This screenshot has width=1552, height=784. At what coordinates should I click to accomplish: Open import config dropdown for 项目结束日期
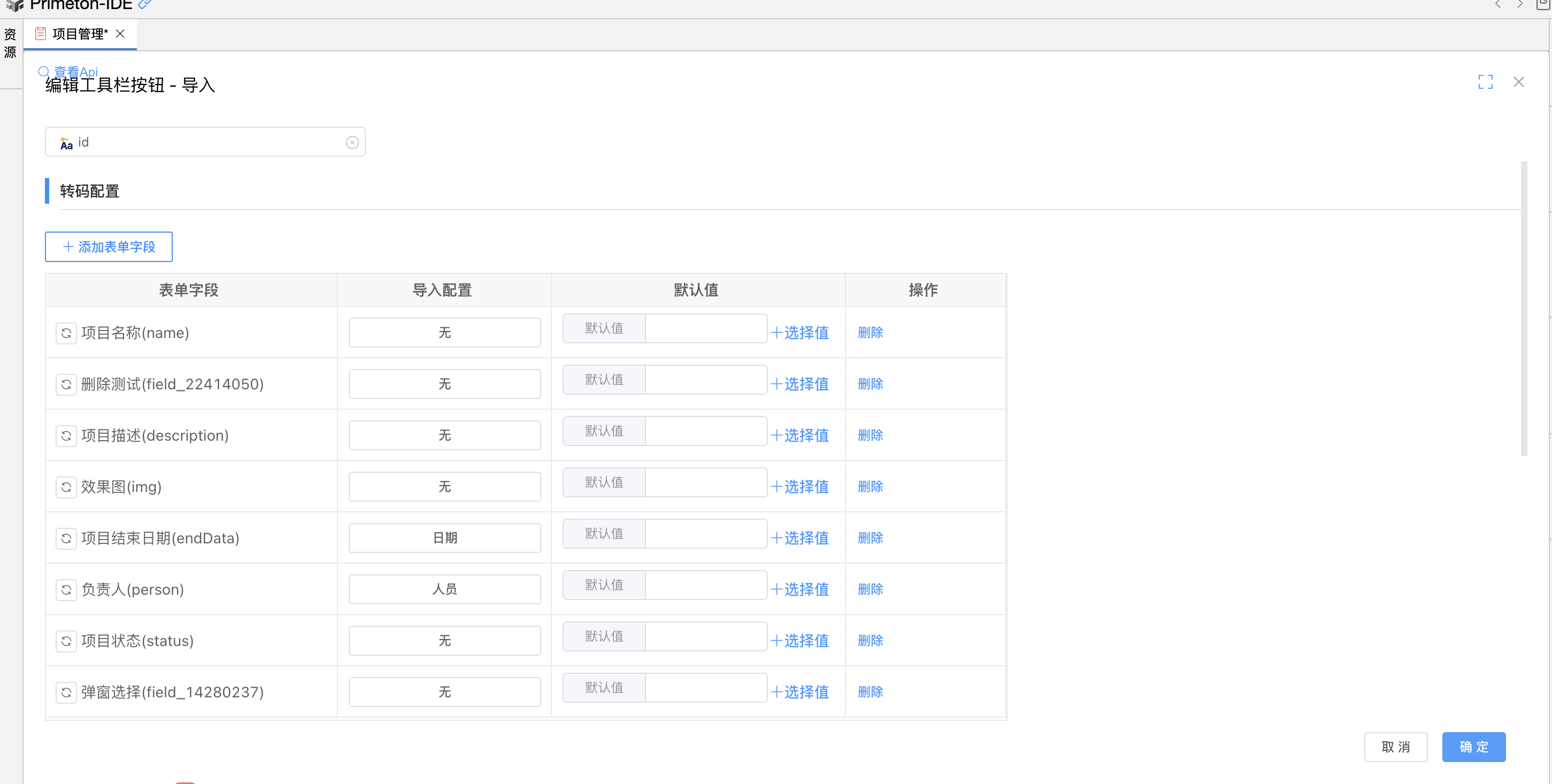click(x=444, y=537)
